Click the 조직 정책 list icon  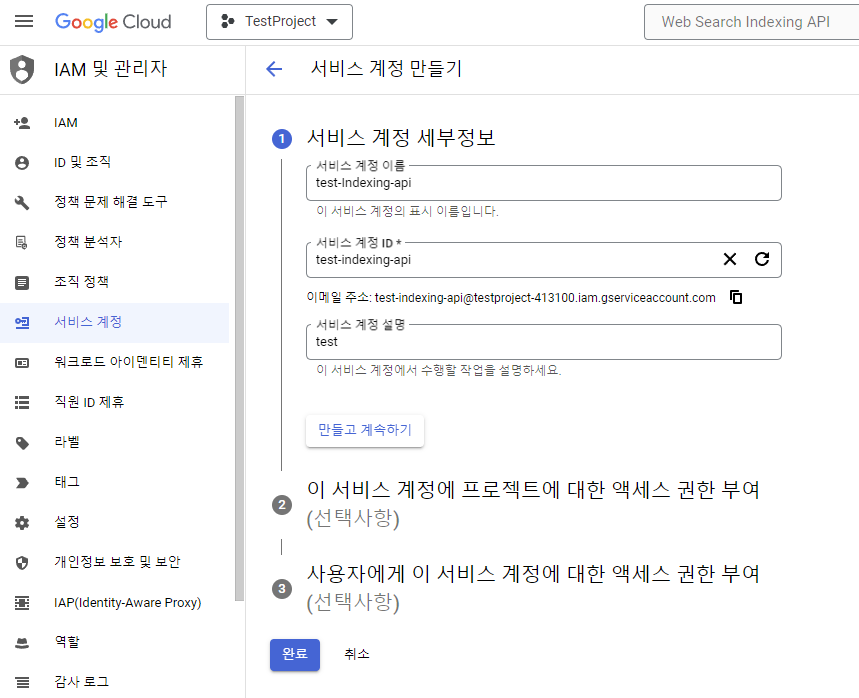[22, 283]
